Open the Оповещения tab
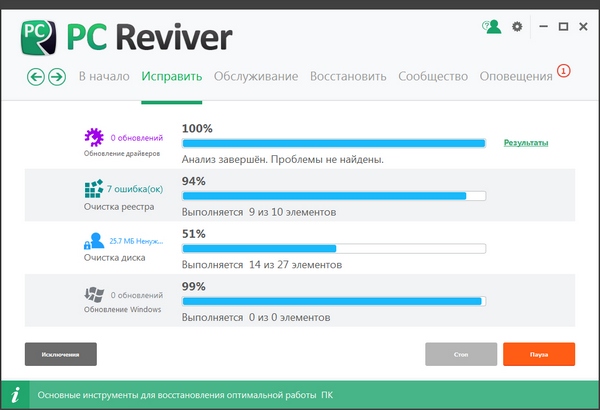Viewport: 600px width, 410px height. coord(516,76)
